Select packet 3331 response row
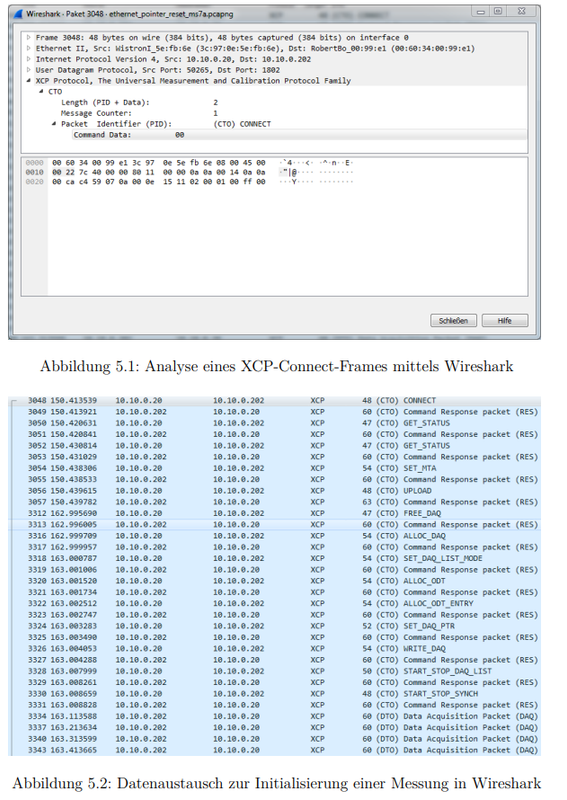 (x=275, y=705)
